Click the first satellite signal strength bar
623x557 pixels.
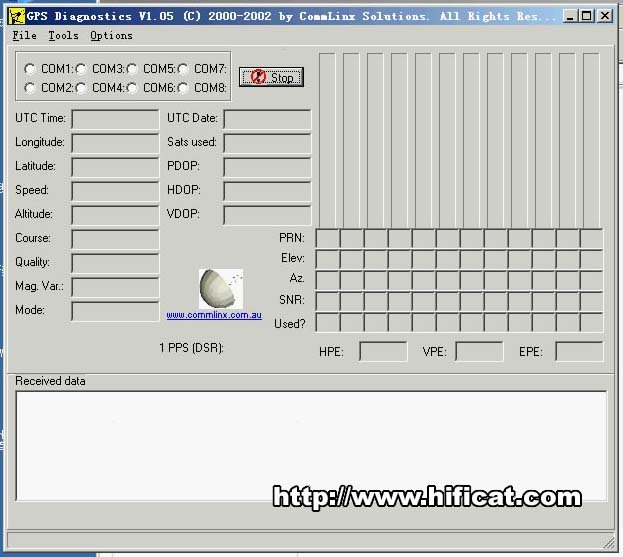tap(327, 140)
